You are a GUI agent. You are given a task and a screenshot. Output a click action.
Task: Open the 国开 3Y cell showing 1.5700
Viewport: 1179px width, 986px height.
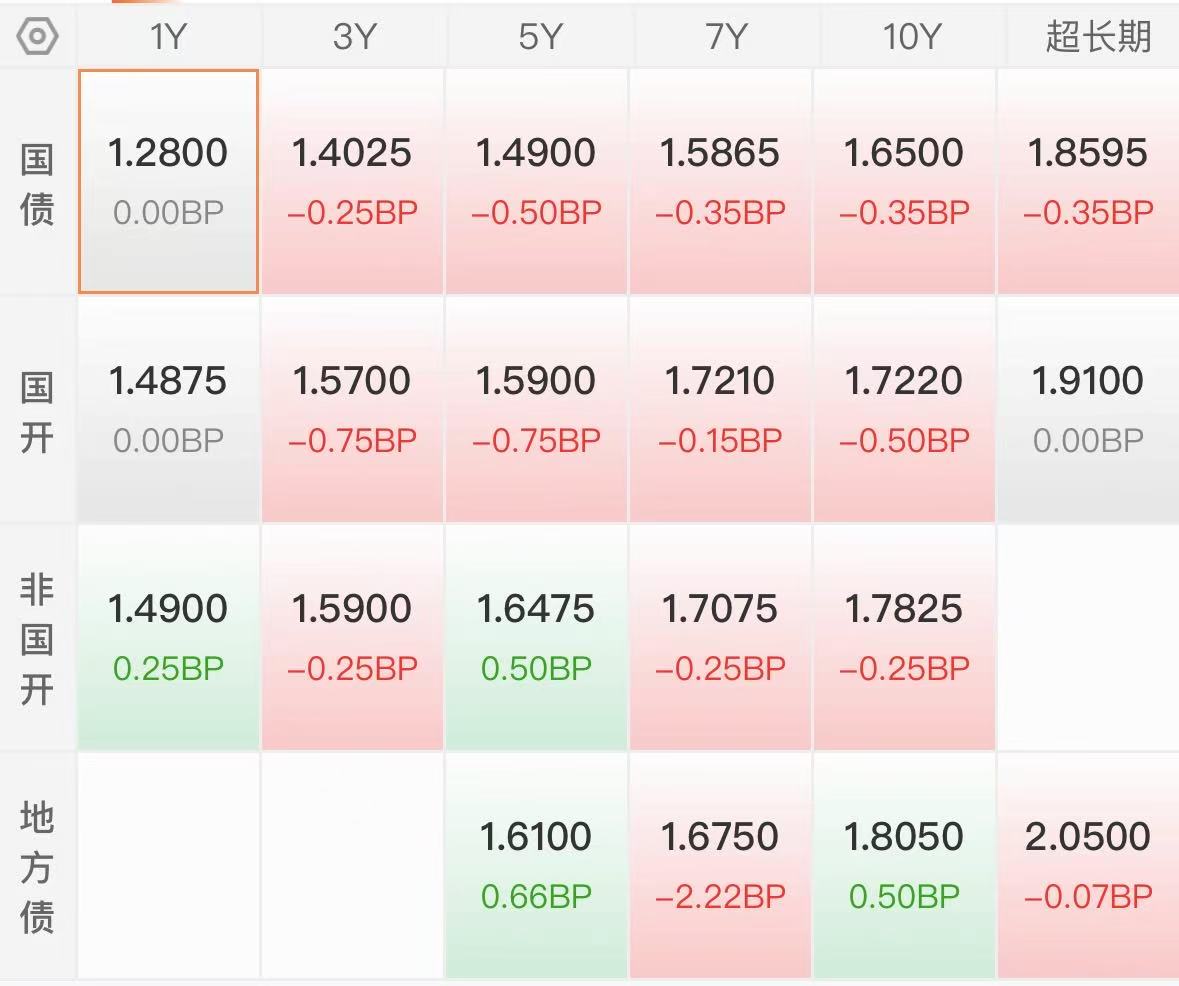tap(353, 409)
